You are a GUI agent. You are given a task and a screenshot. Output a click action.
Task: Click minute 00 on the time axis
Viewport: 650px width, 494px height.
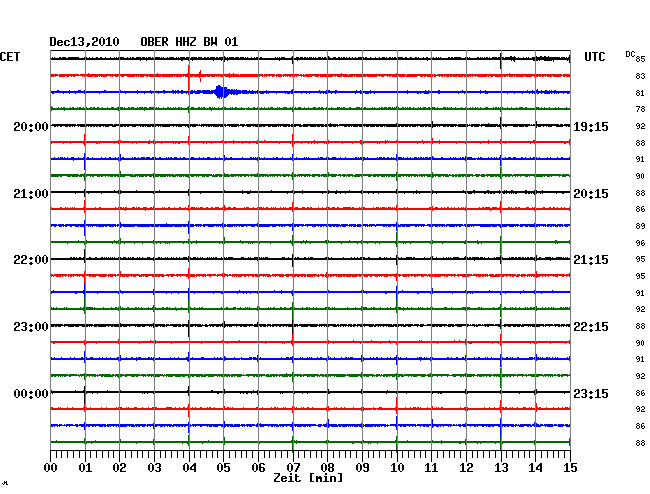click(x=51, y=467)
